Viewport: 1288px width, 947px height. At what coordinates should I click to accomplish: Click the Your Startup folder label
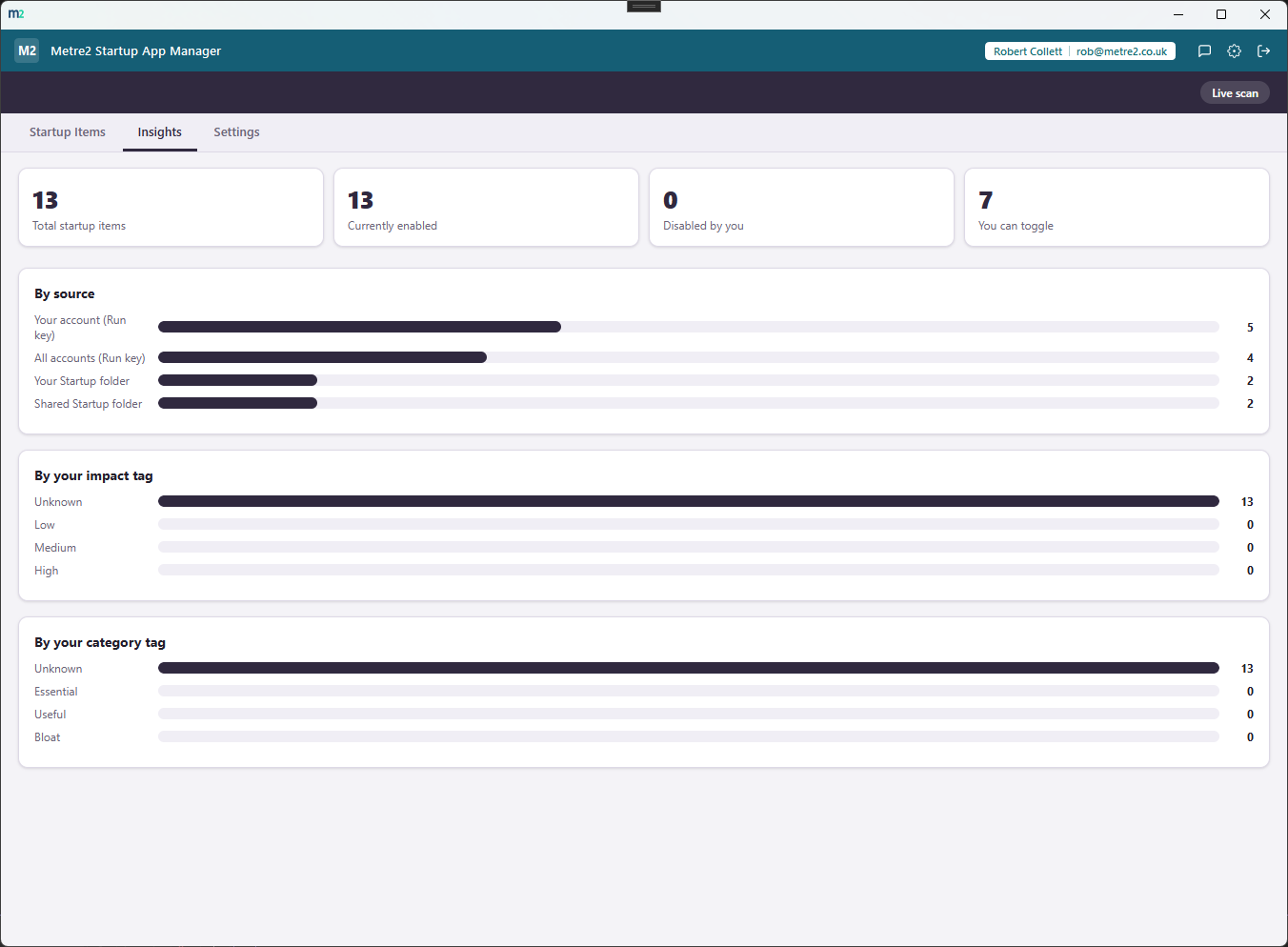click(82, 381)
